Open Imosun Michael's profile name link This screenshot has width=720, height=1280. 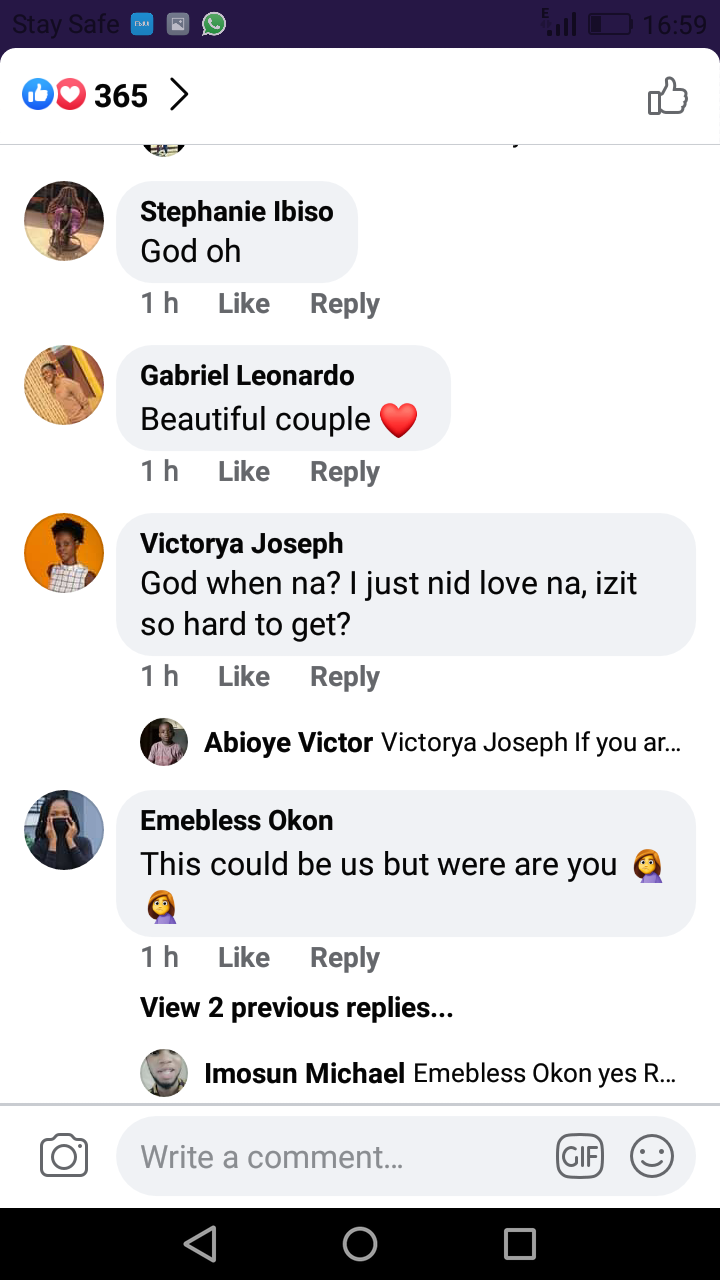tap(304, 1074)
